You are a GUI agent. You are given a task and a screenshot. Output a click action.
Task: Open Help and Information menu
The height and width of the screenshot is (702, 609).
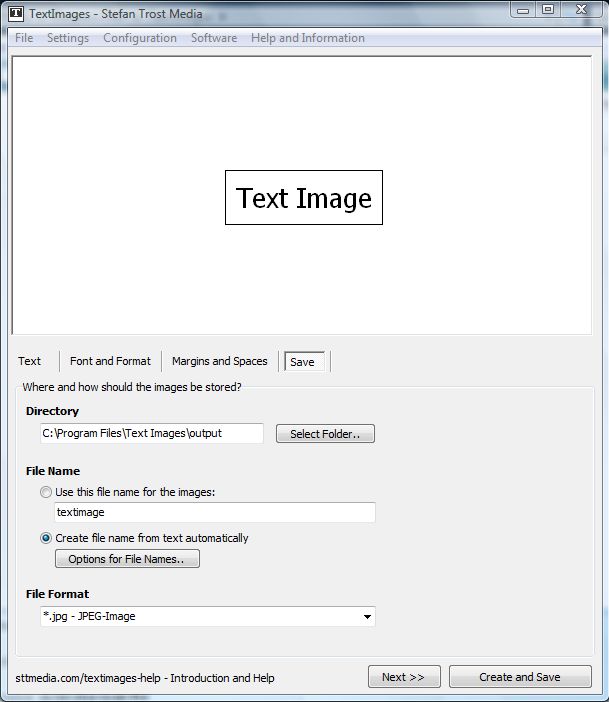point(308,38)
